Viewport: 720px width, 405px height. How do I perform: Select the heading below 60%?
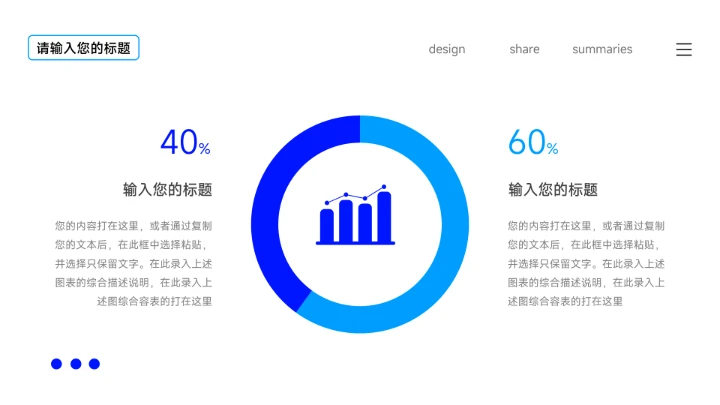pyautogui.click(x=553, y=190)
